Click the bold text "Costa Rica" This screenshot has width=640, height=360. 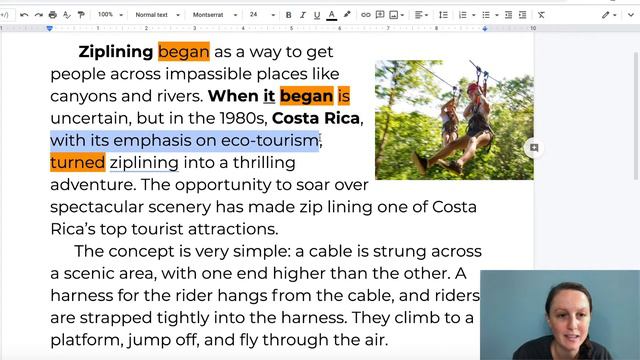[x=316, y=118]
